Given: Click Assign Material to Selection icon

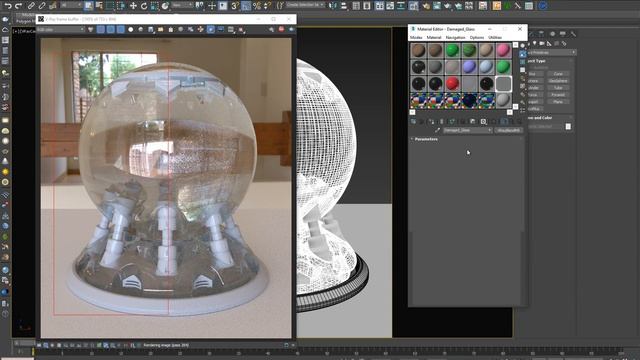Looking at the screenshot, I should point(431,121).
